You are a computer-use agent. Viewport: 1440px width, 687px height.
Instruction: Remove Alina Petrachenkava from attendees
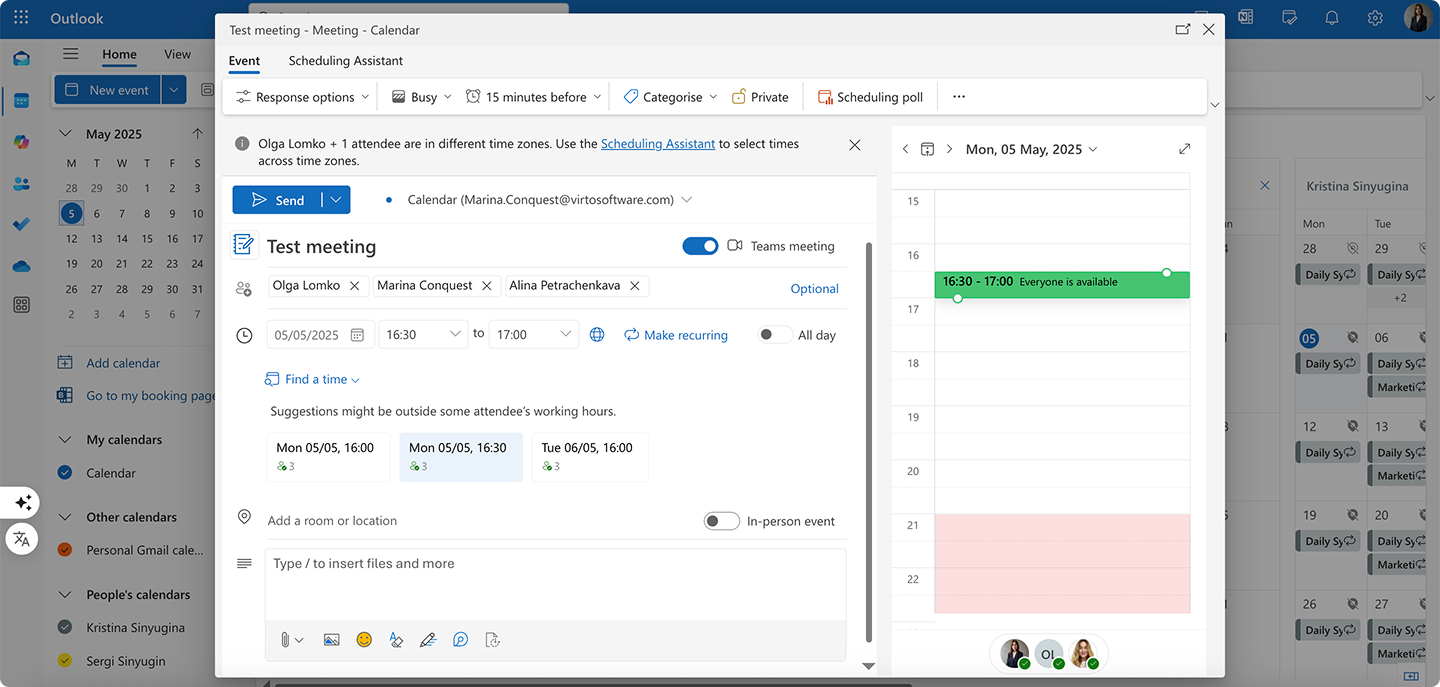(634, 286)
